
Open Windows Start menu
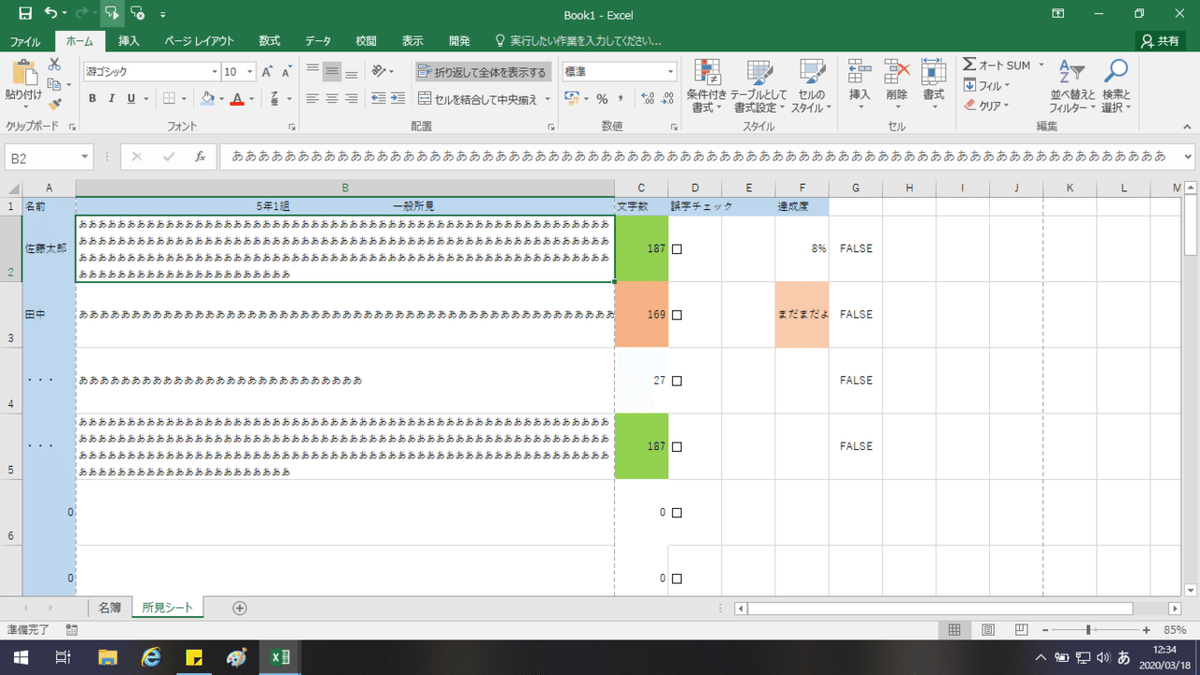click(20, 657)
